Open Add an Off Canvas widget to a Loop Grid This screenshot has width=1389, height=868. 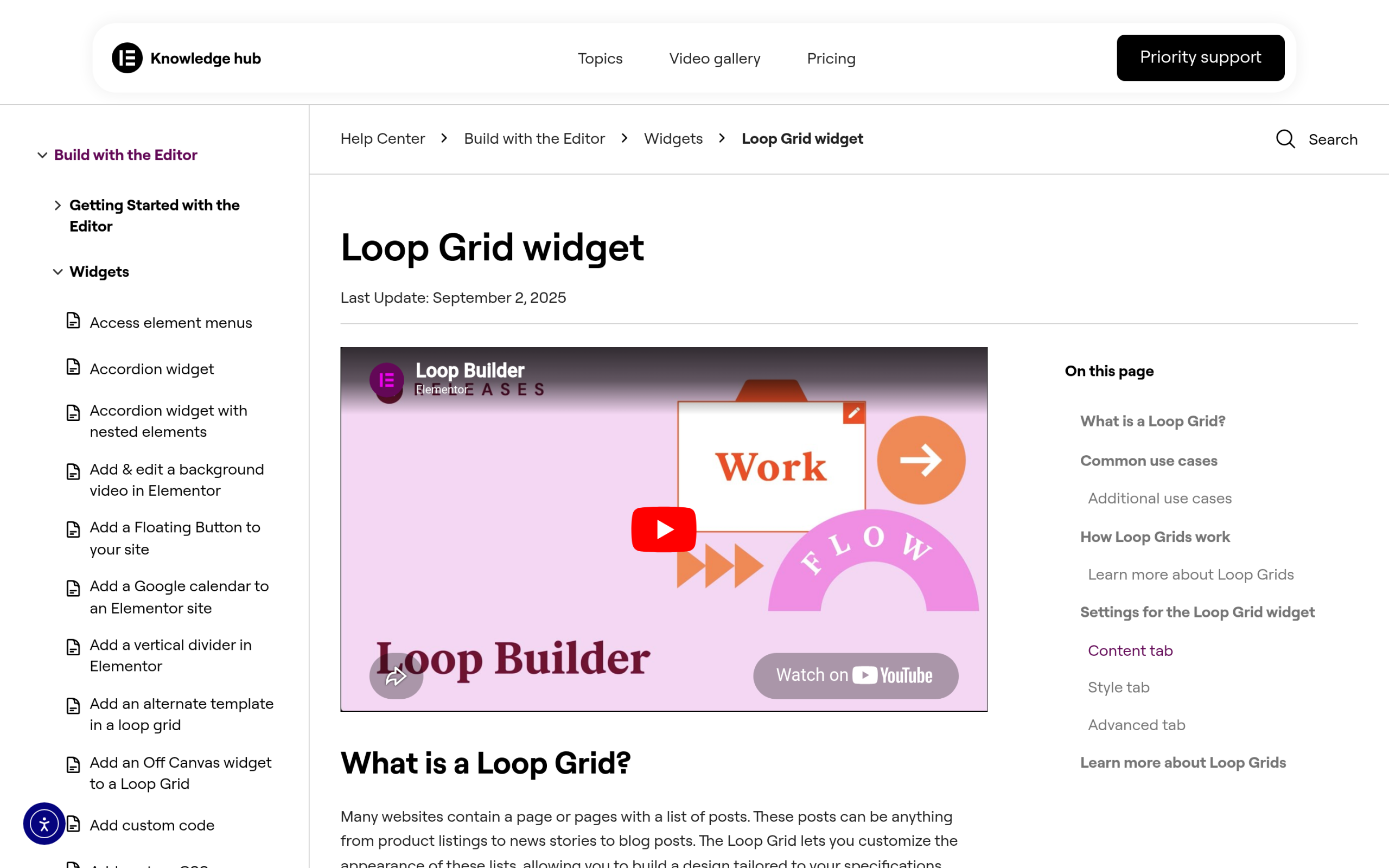coord(180,773)
